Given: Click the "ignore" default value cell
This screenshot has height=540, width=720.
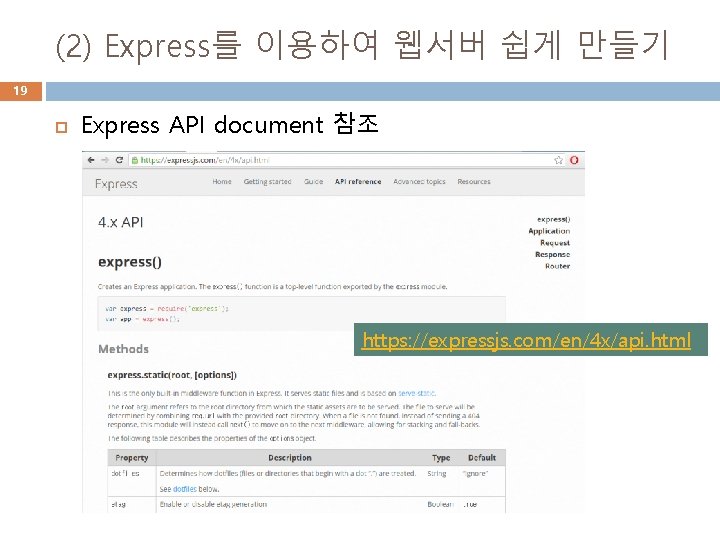Looking at the screenshot, I should click(475, 473).
